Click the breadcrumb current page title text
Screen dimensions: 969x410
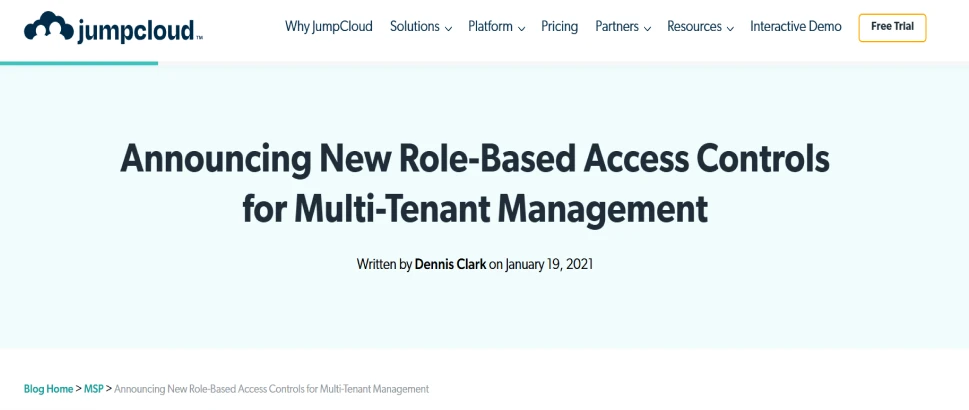[271, 389]
